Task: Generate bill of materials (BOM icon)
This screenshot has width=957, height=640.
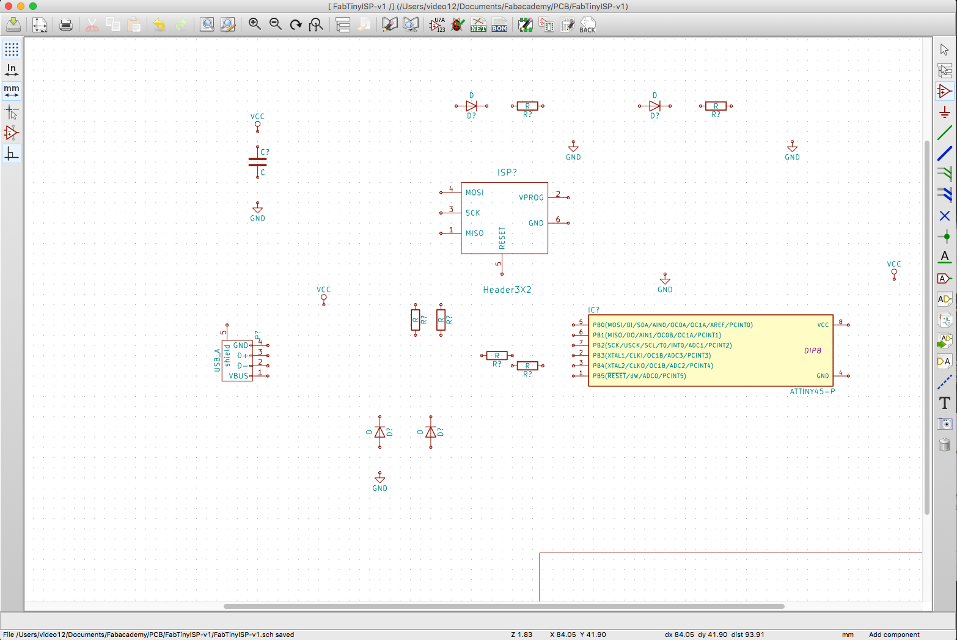Action: click(x=499, y=24)
